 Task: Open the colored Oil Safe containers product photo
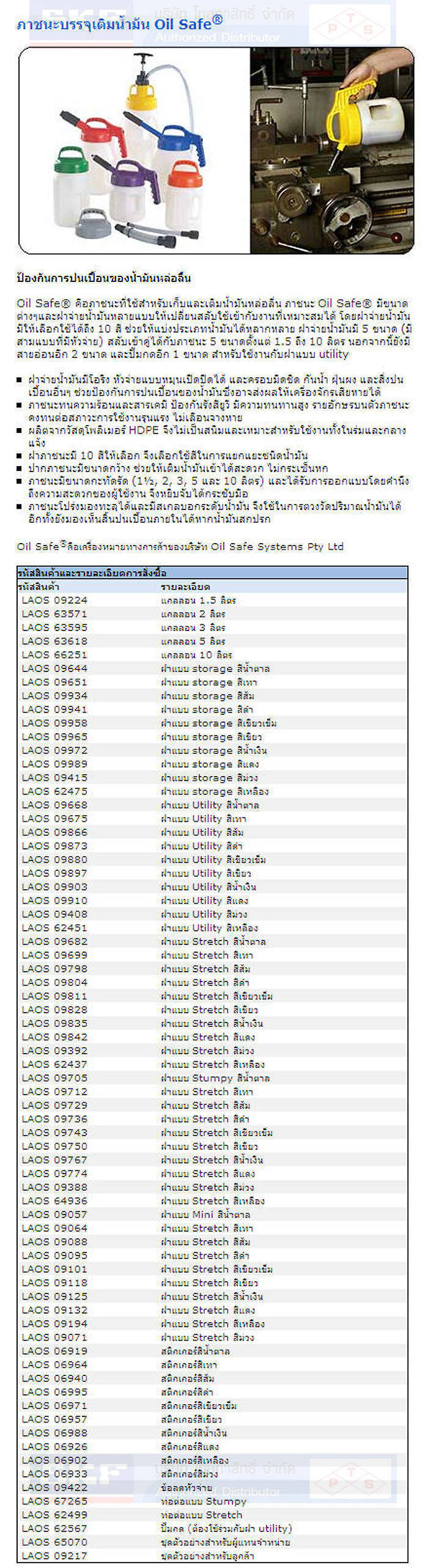coord(135,150)
